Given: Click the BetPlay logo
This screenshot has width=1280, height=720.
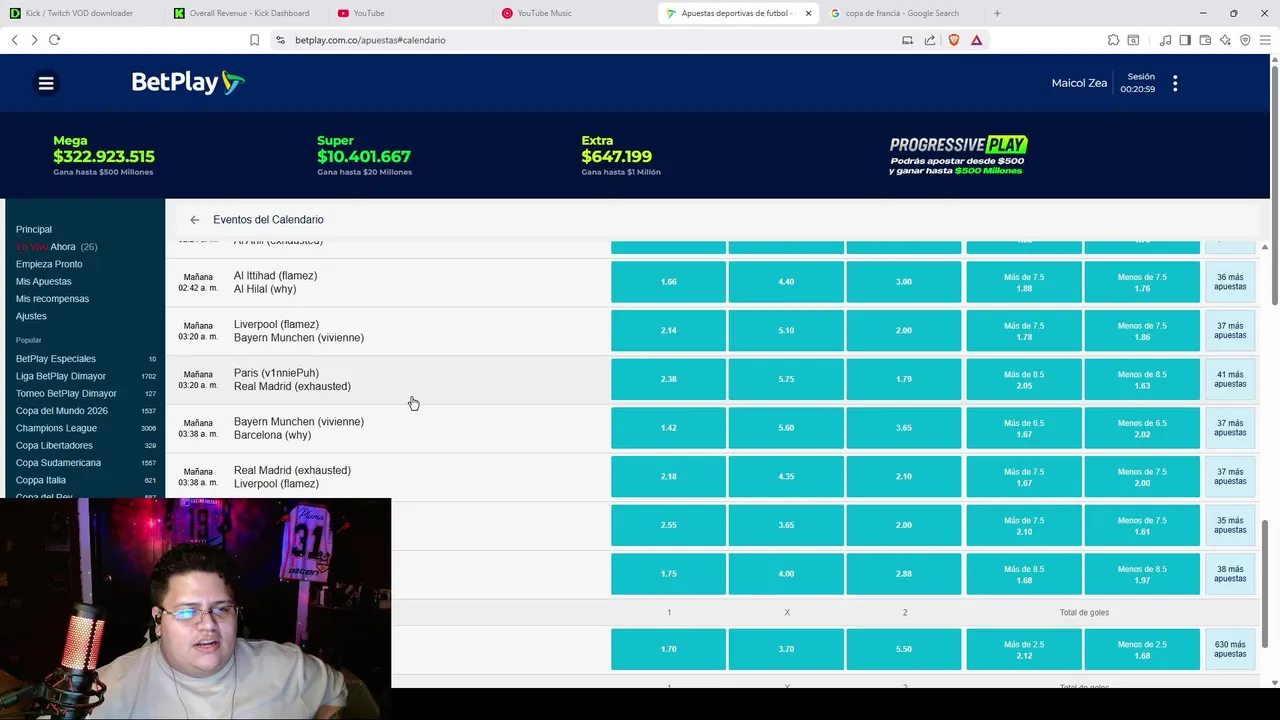Looking at the screenshot, I should (188, 82).
